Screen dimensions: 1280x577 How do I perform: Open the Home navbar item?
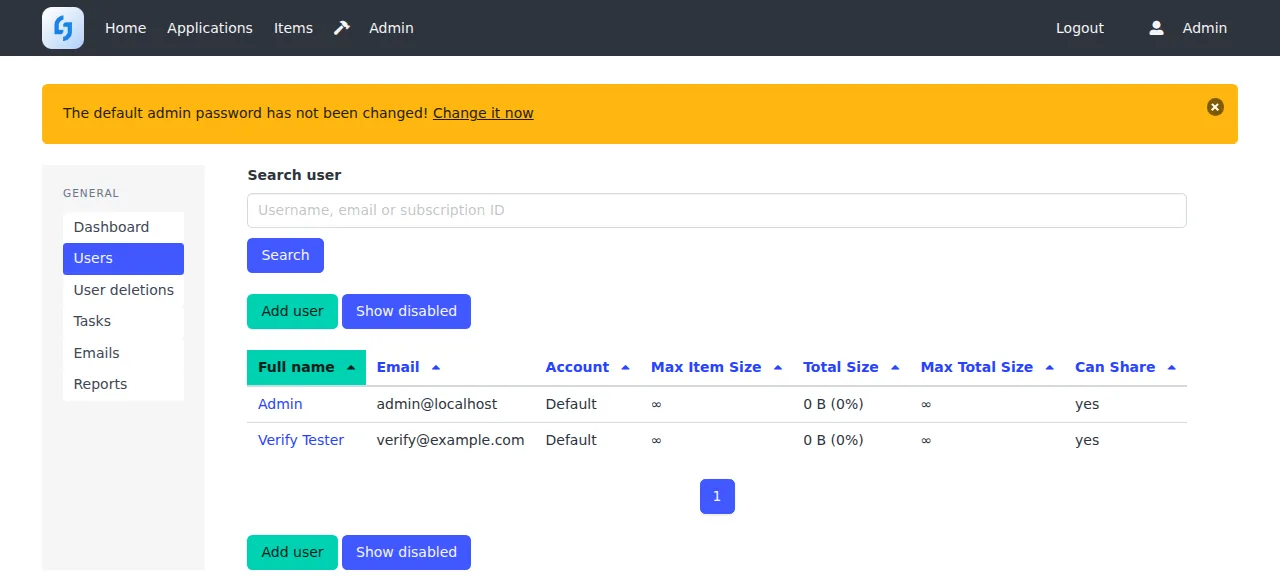pos(126,28)
